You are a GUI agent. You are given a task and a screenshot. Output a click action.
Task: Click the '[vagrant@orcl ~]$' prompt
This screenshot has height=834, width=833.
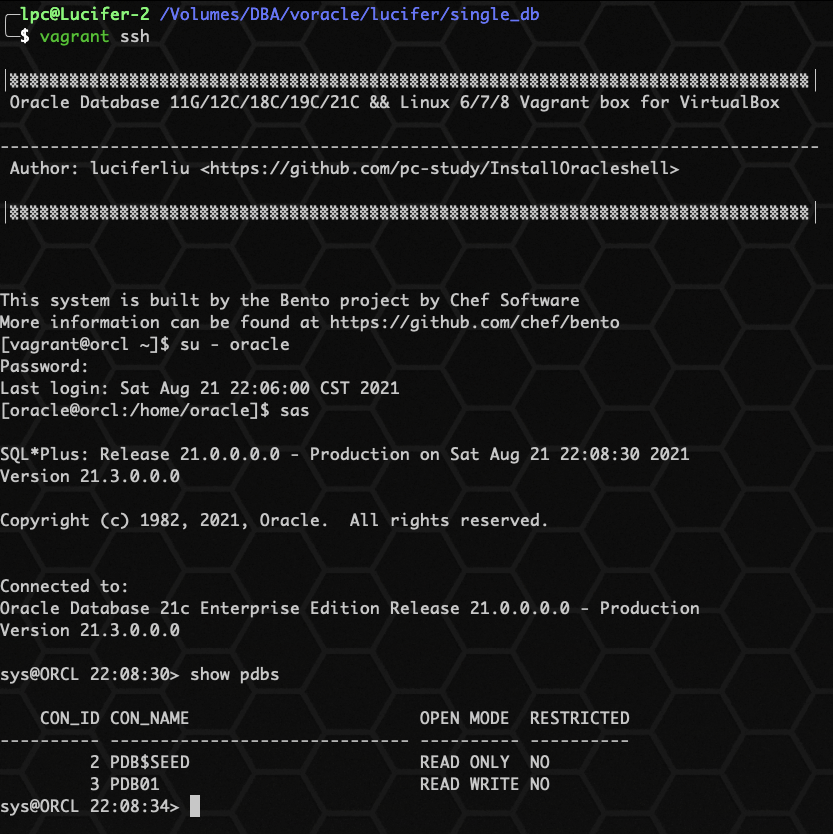(x=85, y=345)
